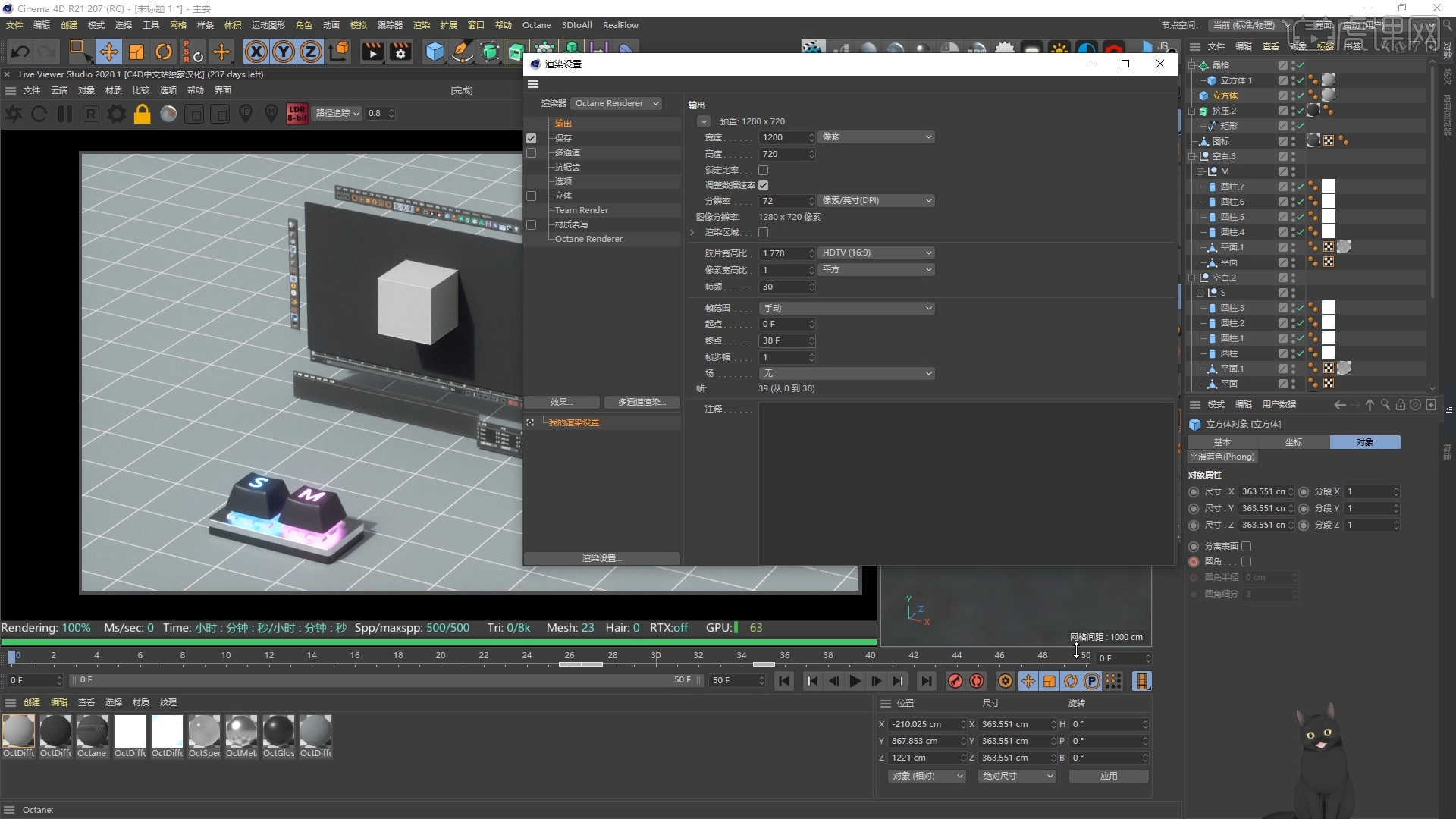This screenshot has width=1456, height=819.
Task: Open the pixel aspect Square dropdown
Action: coord(877,269)
